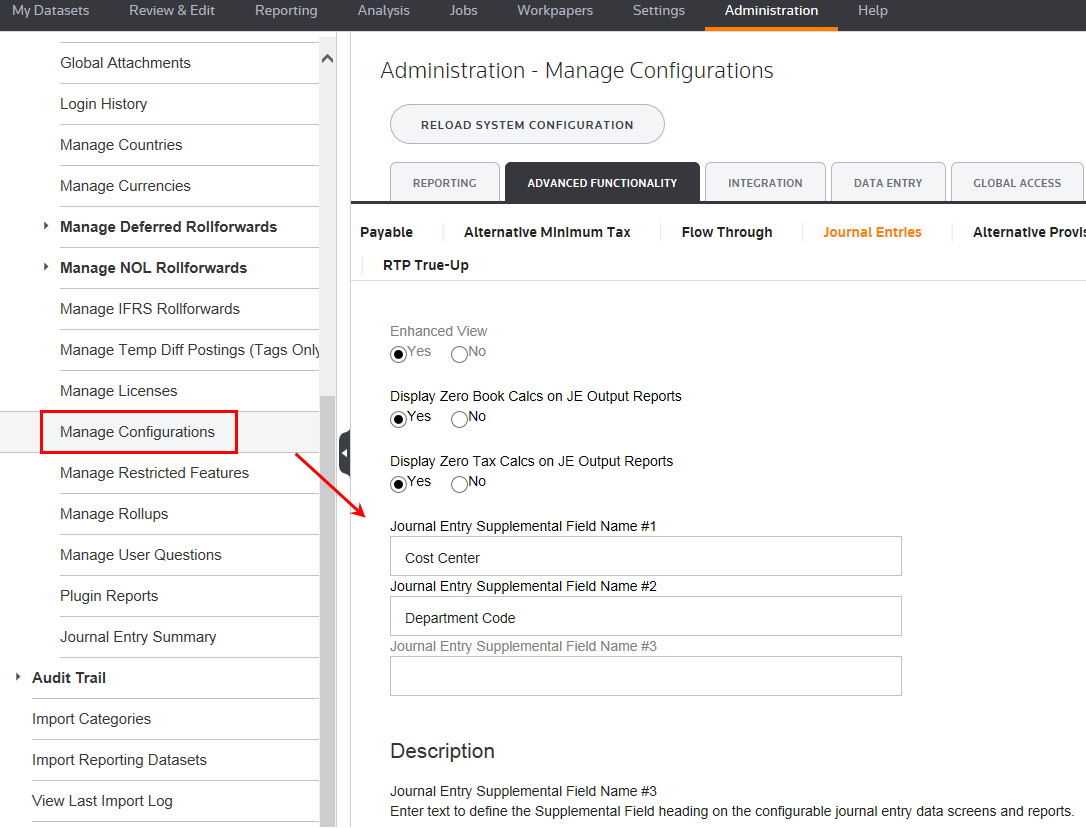Select No for Display Zero Tax Calcs
Screen dimensions: 1086x828
coord(459,484)
